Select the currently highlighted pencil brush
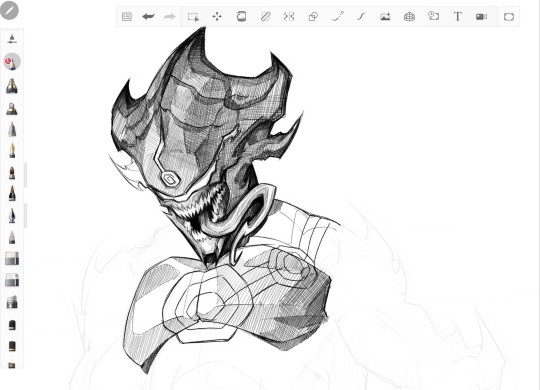 click(x=12, y=62)
